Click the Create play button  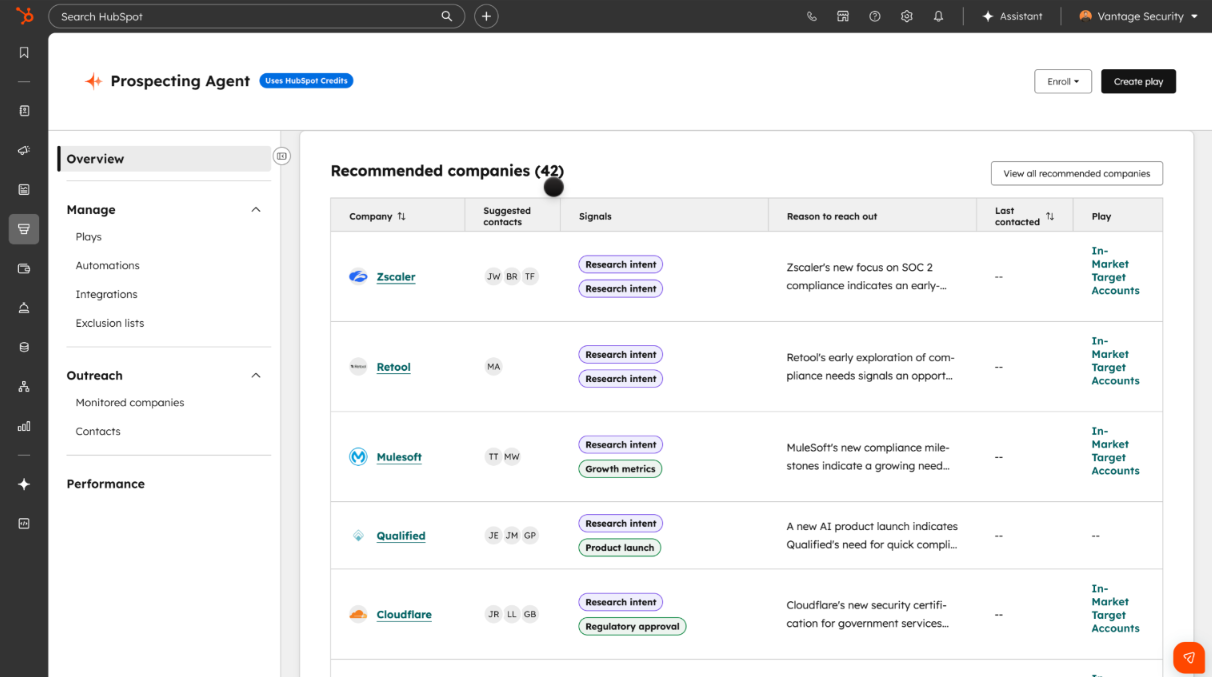click(1138, 81)
